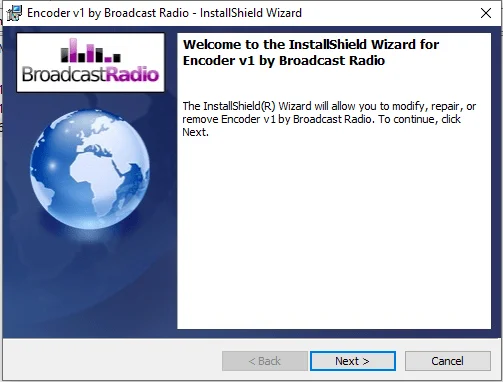This screenshot has height=382, width=503.
Task: Click the globe graphic in the left panel
Action: pyautogui.click(x=90, y=169)
